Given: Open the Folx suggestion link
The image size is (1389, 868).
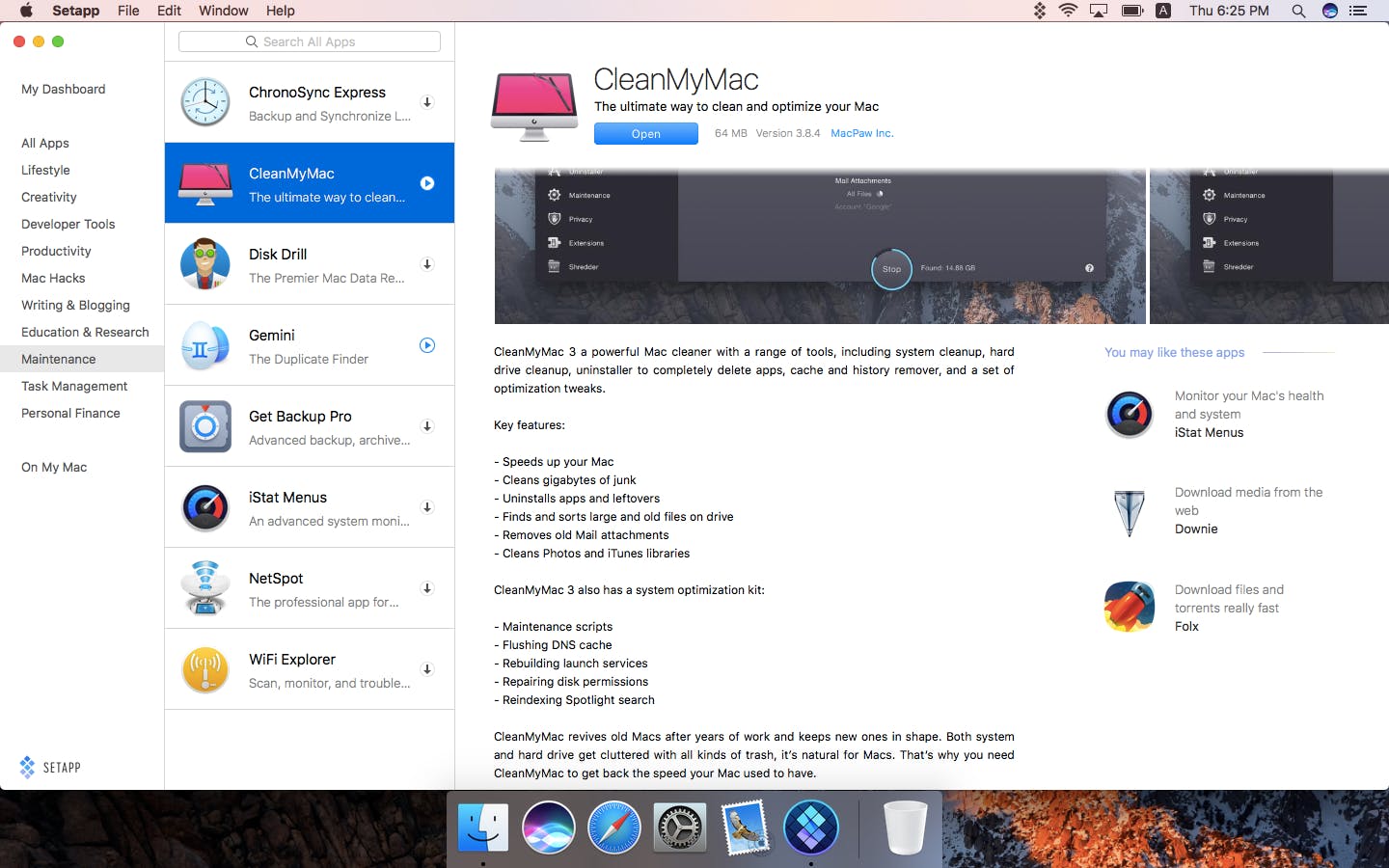Looking at the screenshot, I should point(1186,626).
